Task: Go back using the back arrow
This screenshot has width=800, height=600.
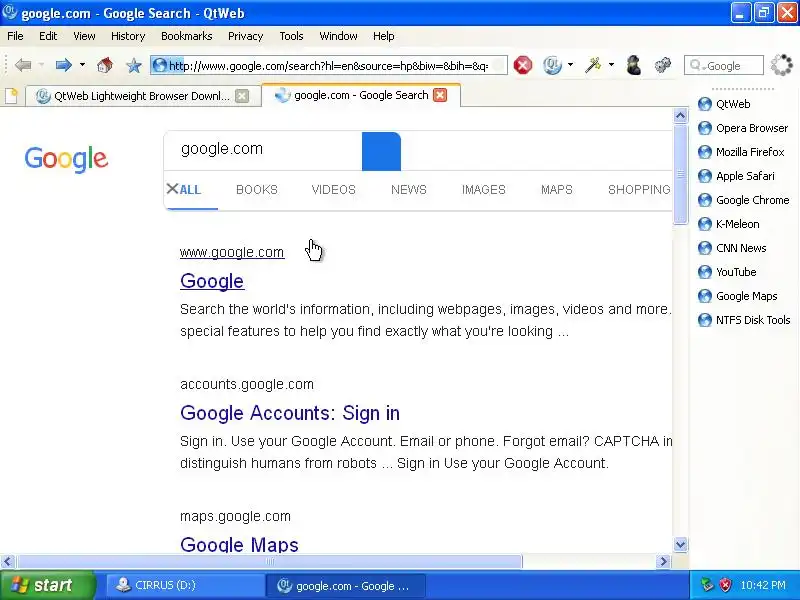Action: pyautogui.click(x=23, y=65)
